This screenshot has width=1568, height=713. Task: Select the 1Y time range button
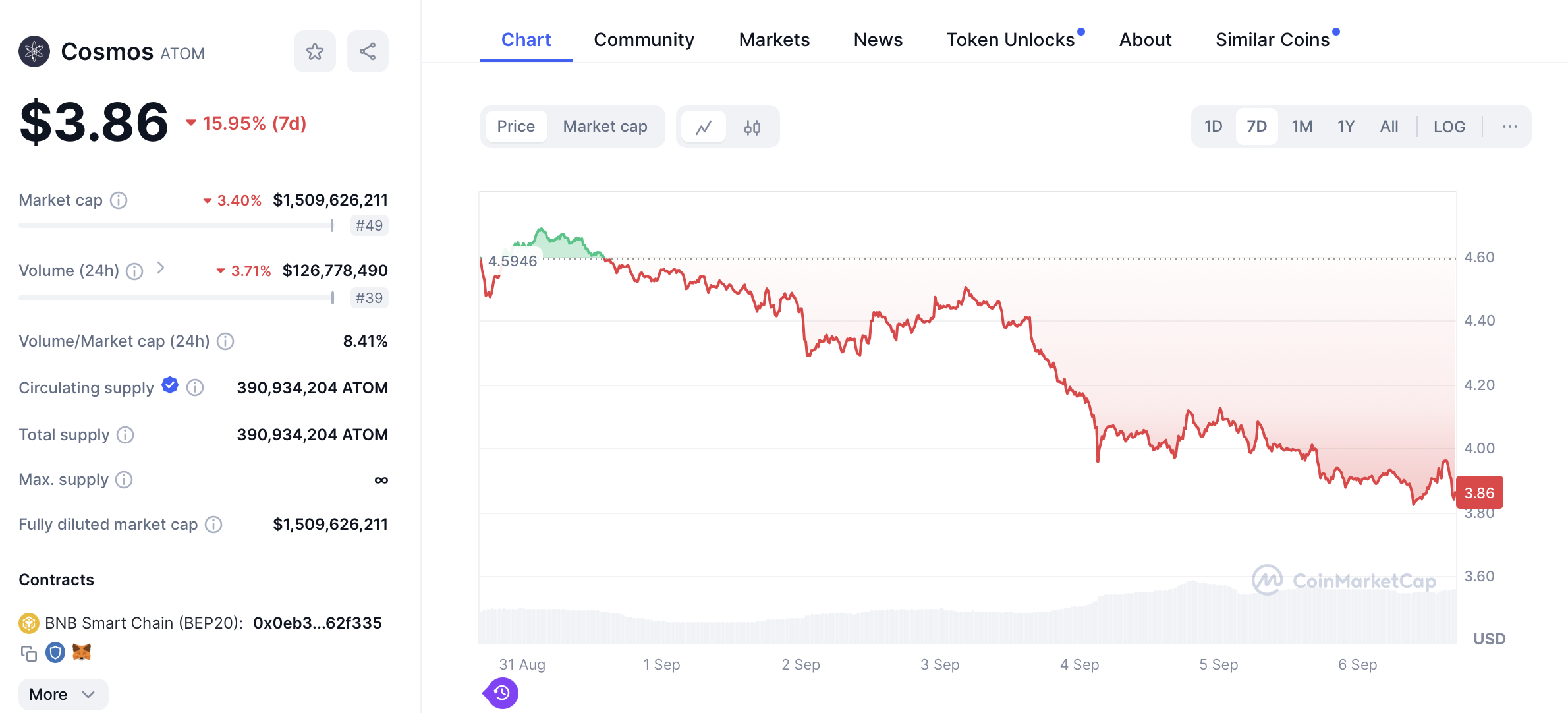(1345, 127)
